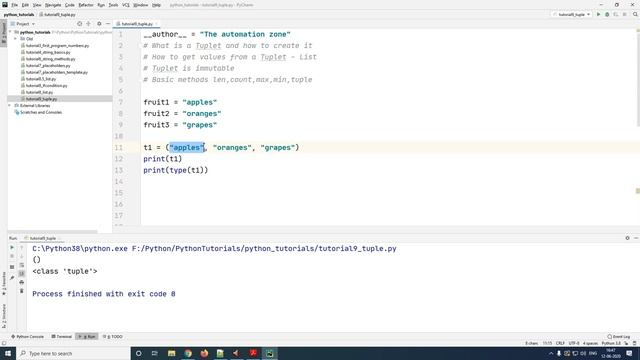Select the tutorial9_tuple.py editor tab
Viewport: 640px width, 360px height.
point(137,24)
